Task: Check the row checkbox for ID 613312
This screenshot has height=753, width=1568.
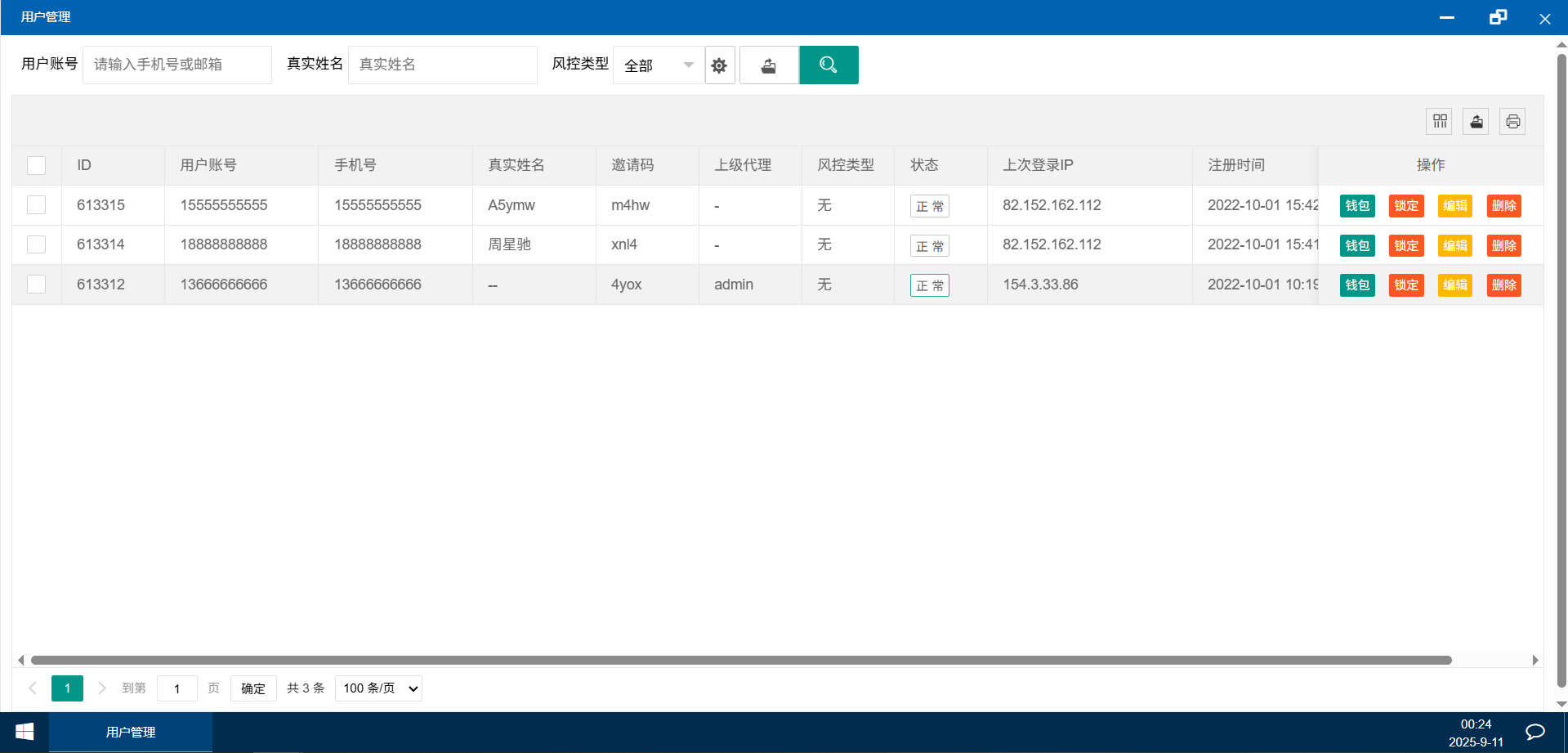Action: (x=37, y=285)
